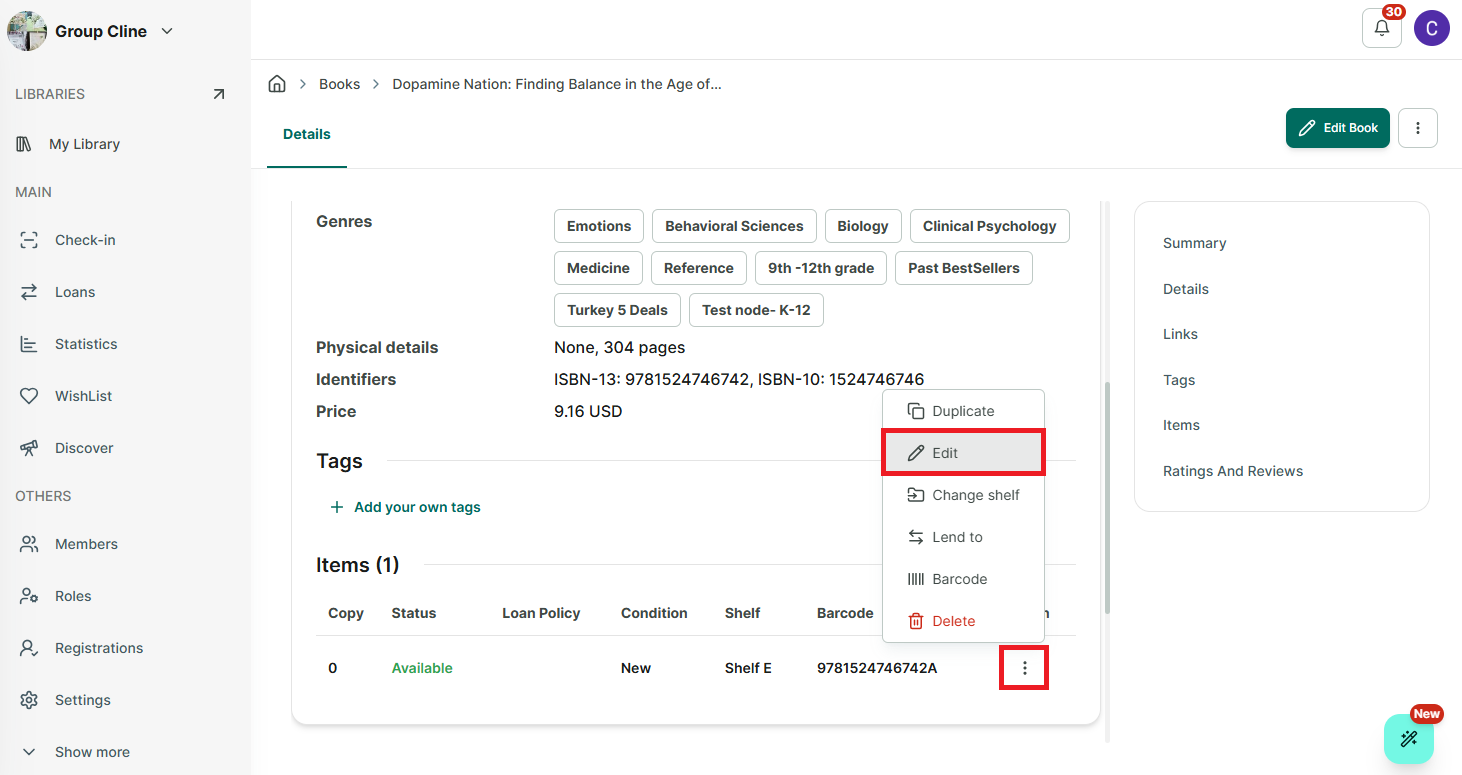
Task: Click the Edit Book button
Action: [x=1337, y=128]
